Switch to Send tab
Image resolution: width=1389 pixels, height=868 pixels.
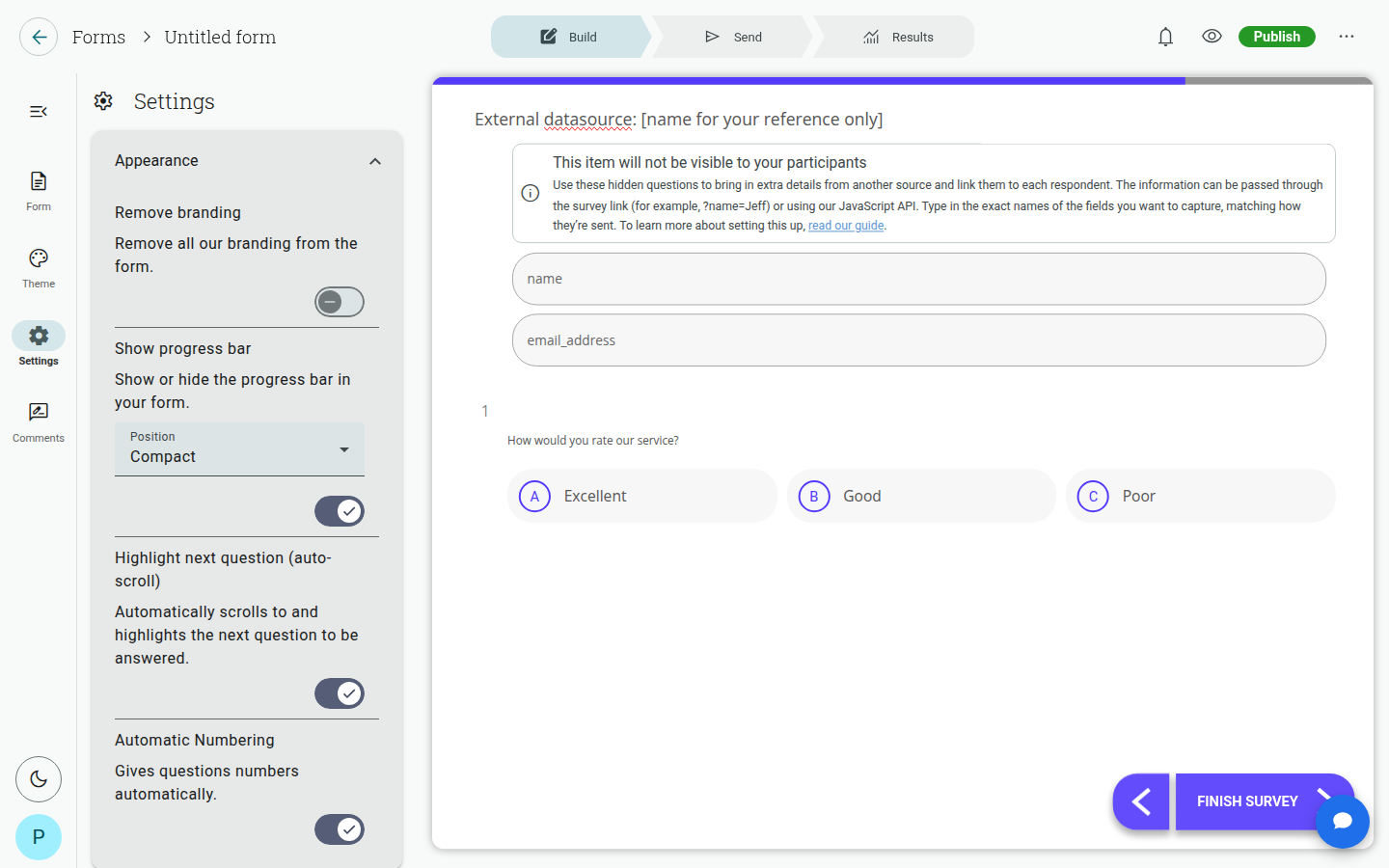click(x=734, y=37)
